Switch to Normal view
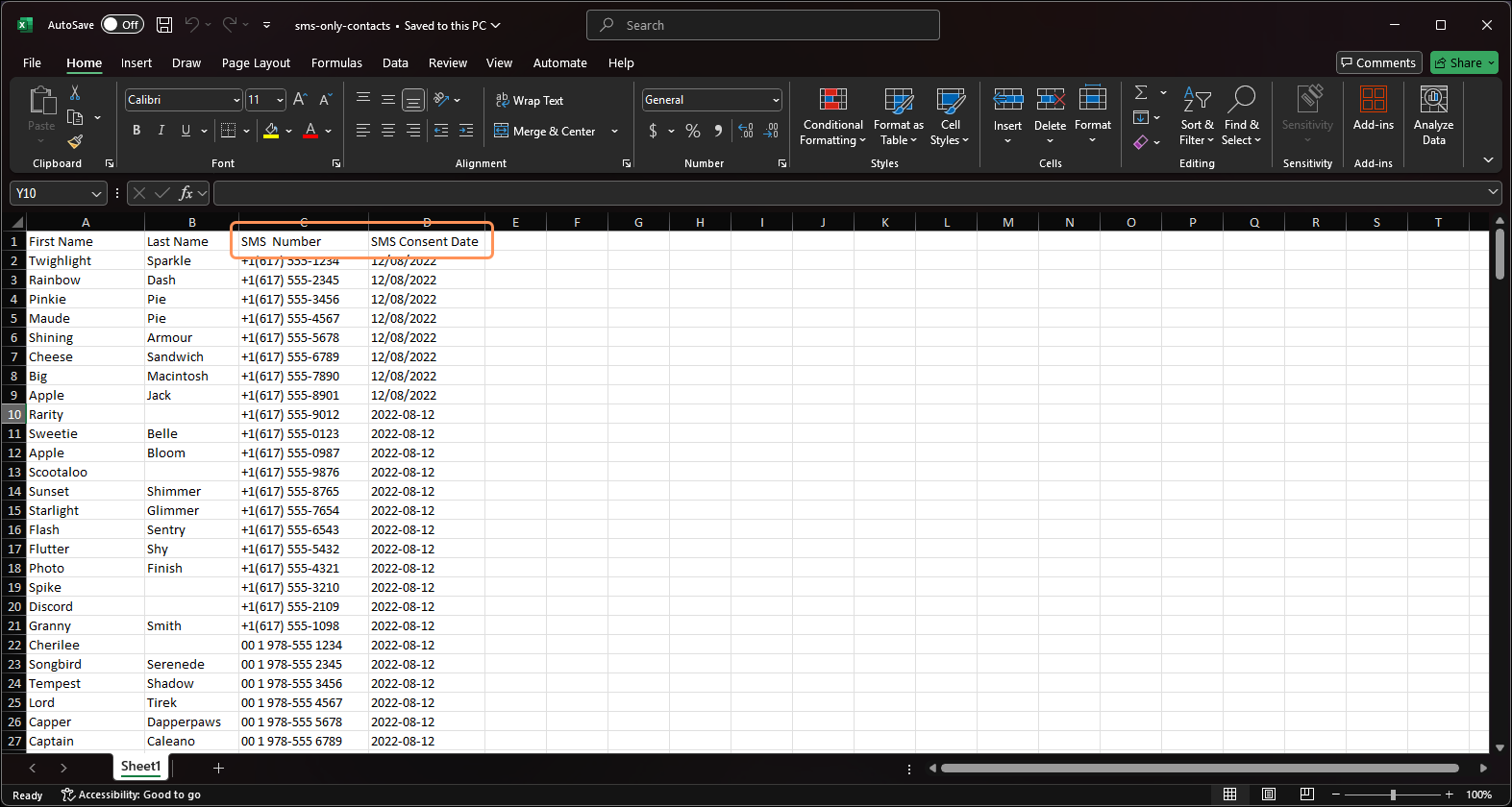 (1229, 795)
